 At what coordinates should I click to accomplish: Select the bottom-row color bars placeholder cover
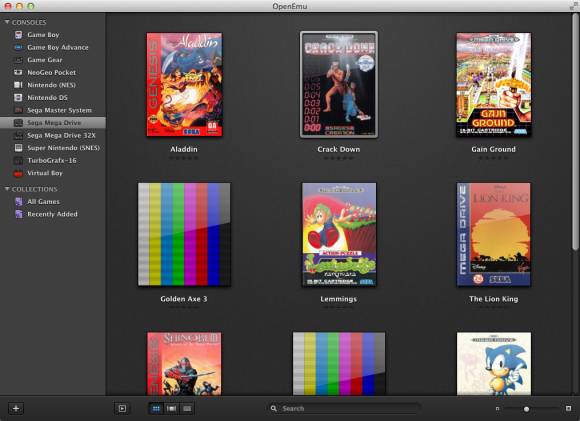(x=339, y=364)
